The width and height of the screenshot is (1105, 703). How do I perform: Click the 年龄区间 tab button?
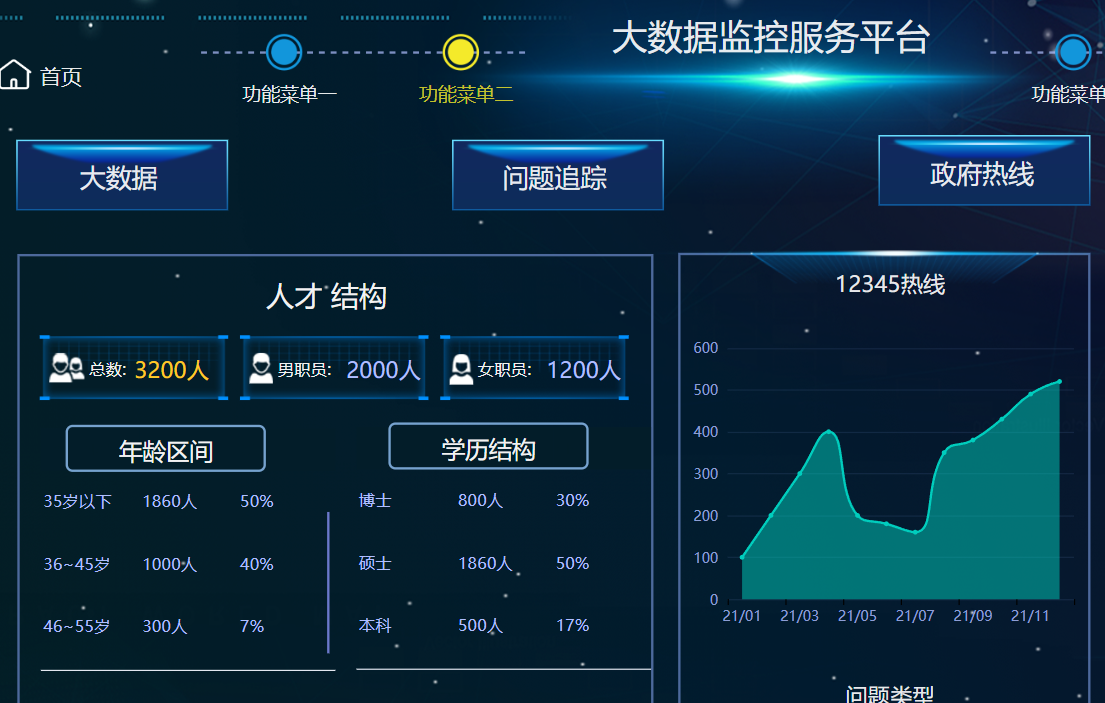click(x=166, y=449)
